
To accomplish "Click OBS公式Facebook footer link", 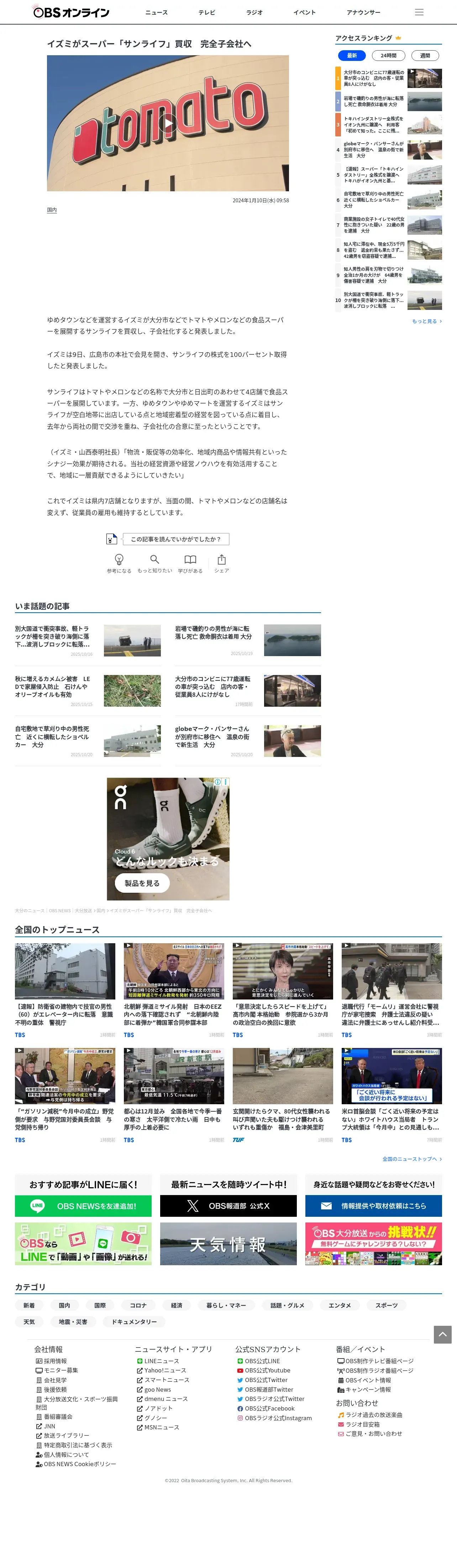I will click(265, 1408).
